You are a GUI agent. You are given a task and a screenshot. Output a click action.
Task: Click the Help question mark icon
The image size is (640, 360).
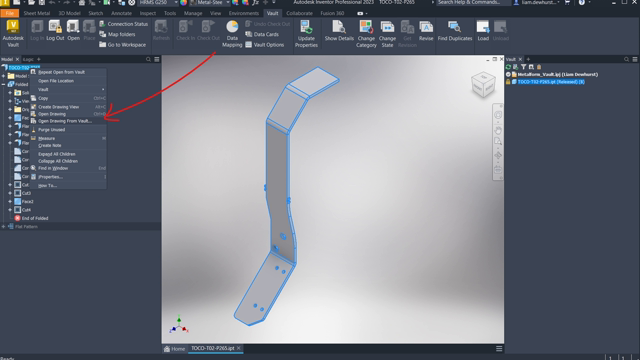click(x=582, y=2)
